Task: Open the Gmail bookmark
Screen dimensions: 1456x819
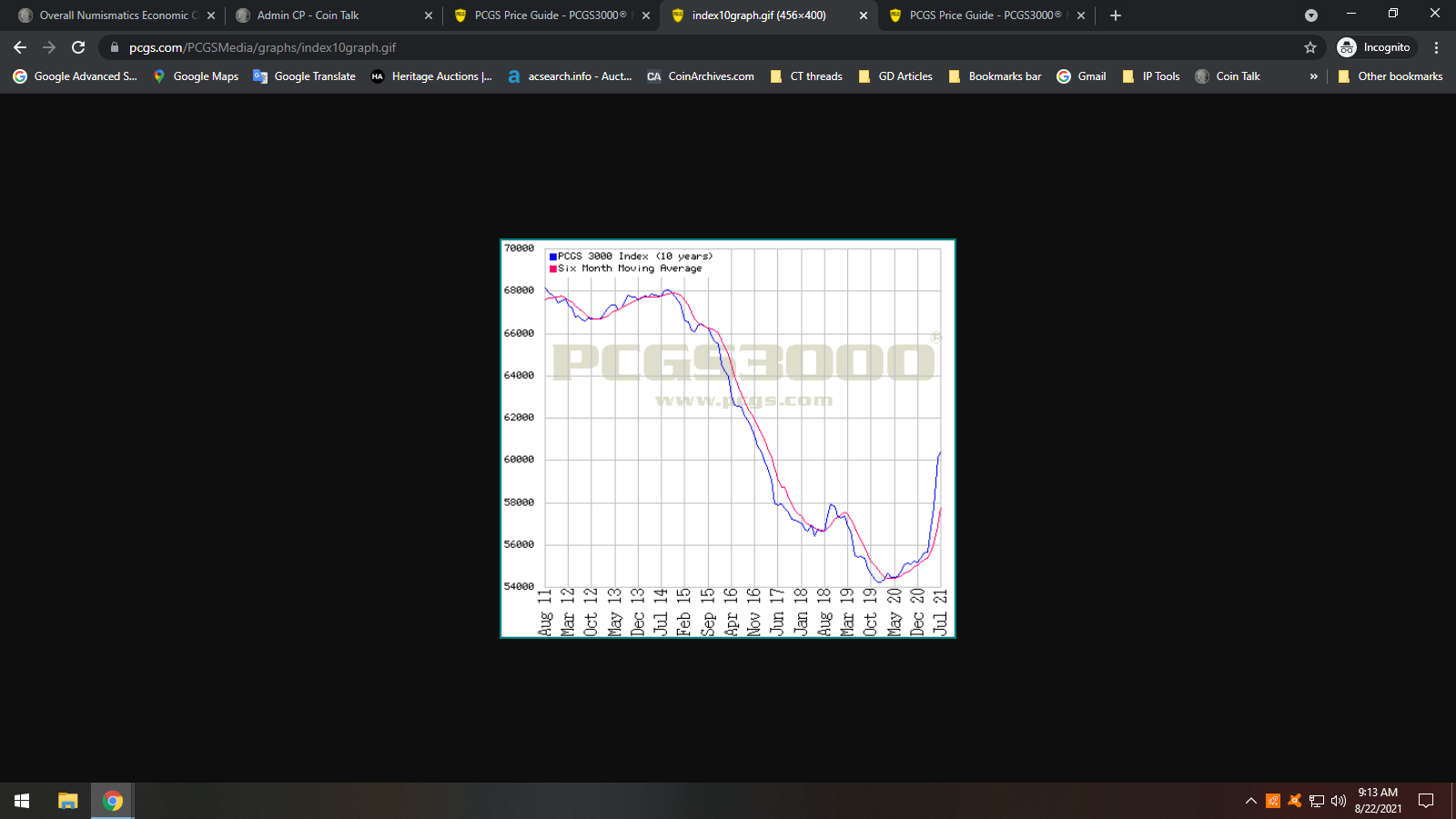Action: point(1081,76)
